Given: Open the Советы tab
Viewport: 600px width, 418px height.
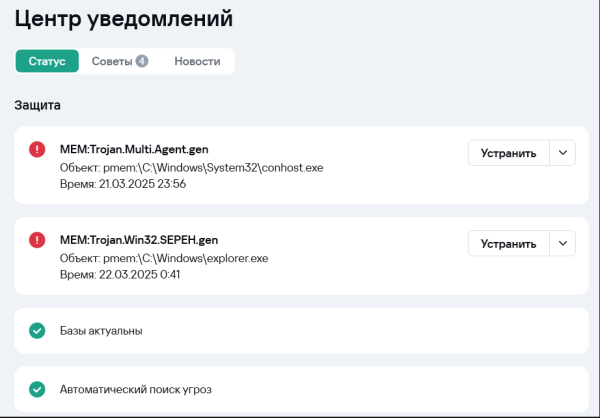Looking at the screenshot, I should point(112,61).
